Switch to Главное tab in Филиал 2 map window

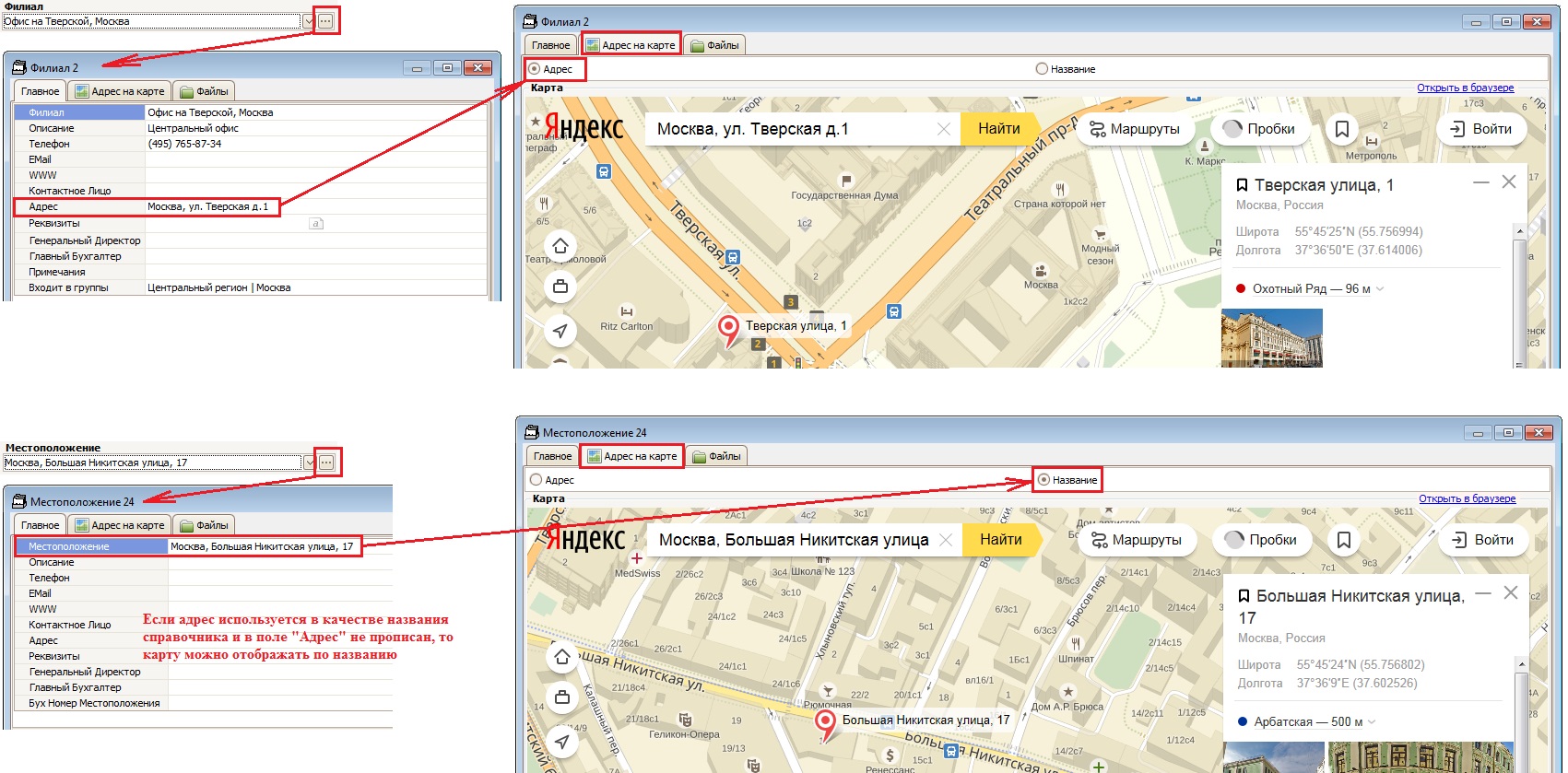coord(551,45)
